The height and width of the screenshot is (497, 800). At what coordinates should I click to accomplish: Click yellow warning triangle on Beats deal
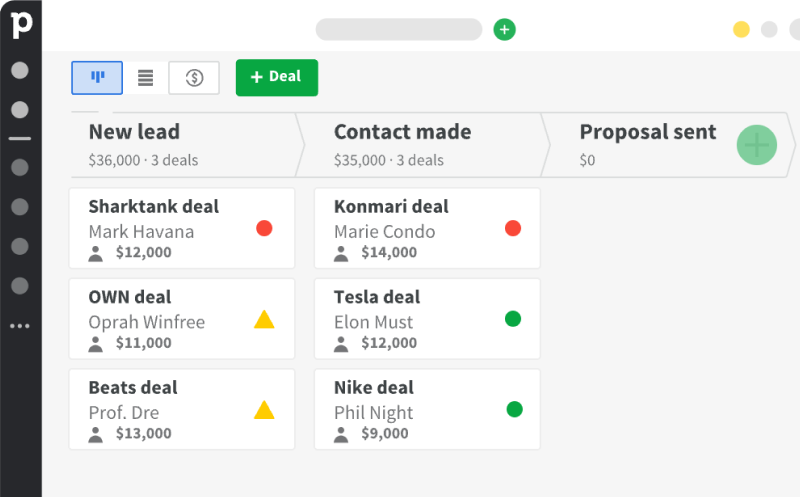pyautogui.click(x=264, y=410)
